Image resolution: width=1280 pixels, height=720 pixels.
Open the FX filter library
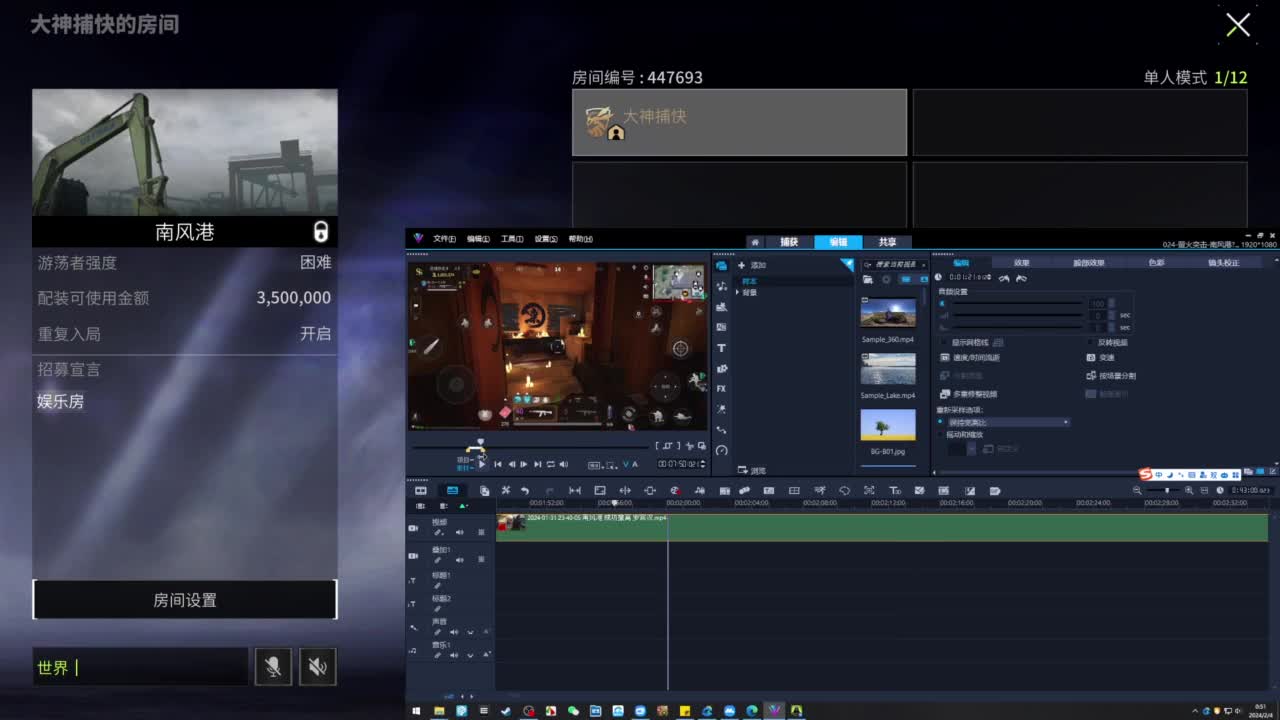click(x=721, y=388)
